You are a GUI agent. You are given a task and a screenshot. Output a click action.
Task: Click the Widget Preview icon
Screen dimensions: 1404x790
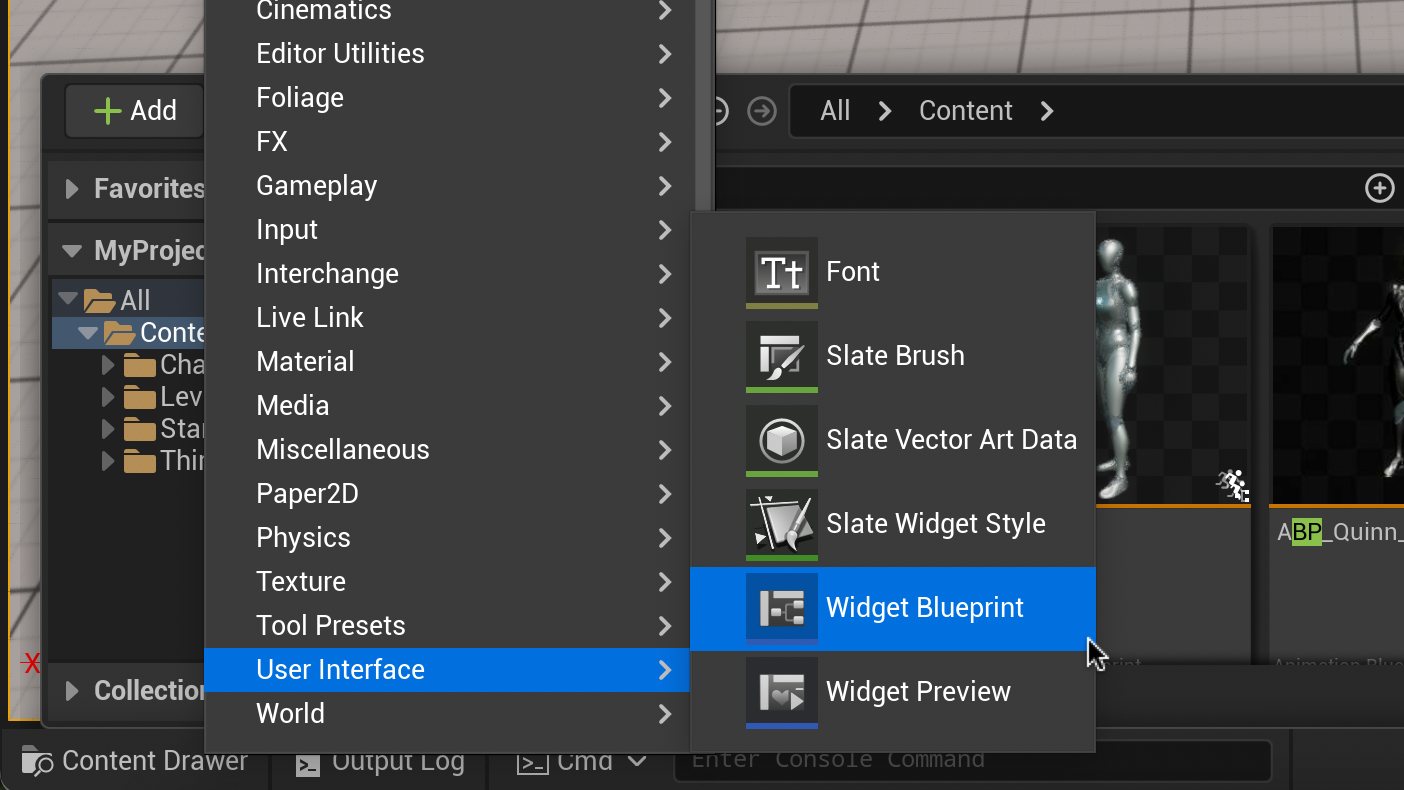pyautogui.click(x=781, y=692)
